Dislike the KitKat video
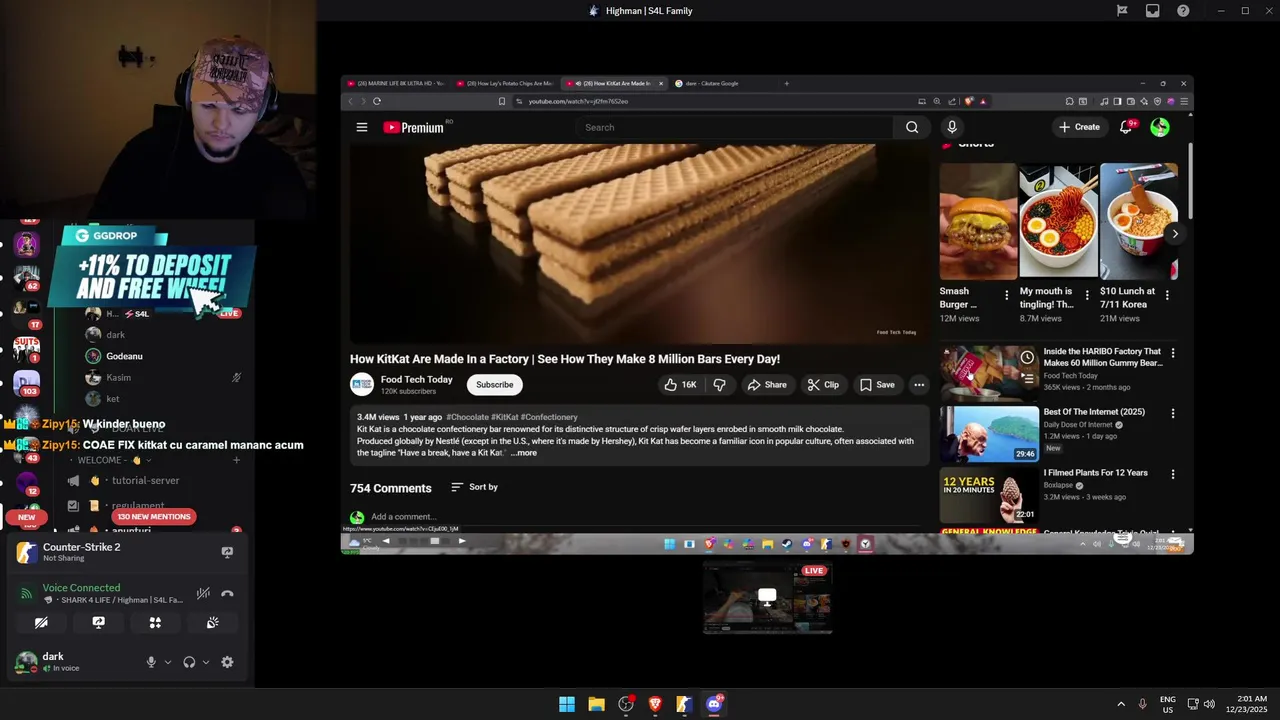 click(719, 385)
